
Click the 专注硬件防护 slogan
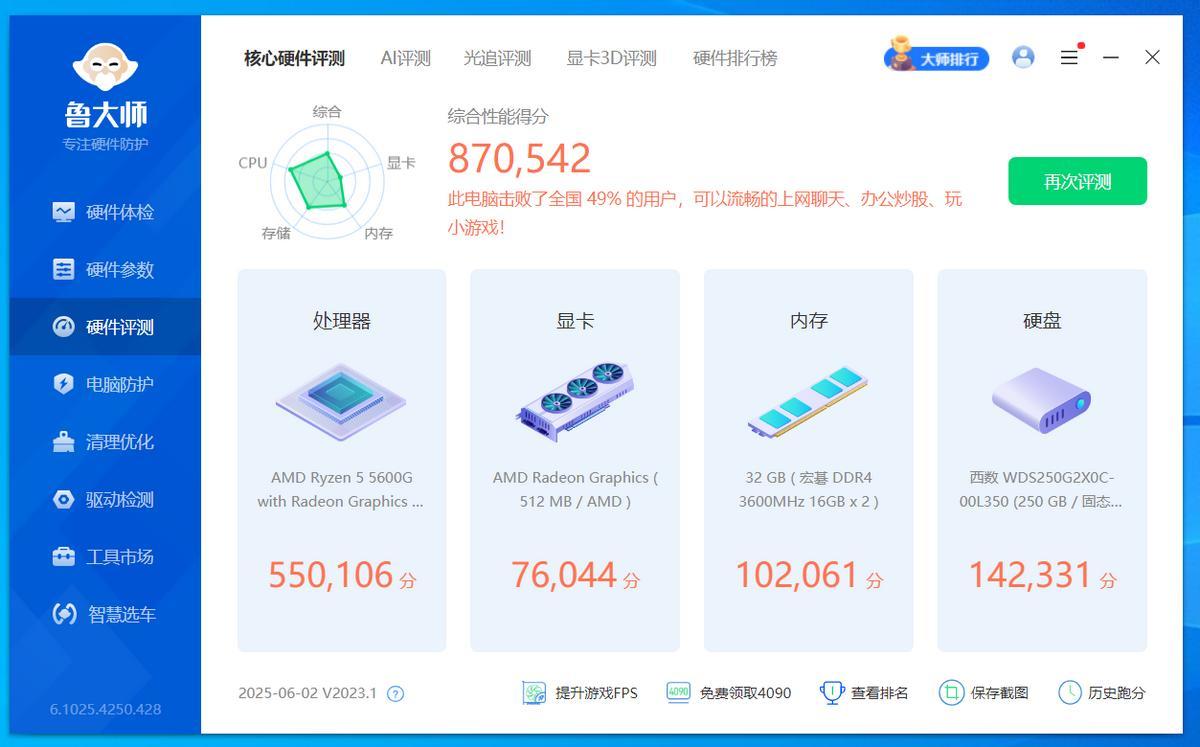pyautogui.click(x=105, y=144)
